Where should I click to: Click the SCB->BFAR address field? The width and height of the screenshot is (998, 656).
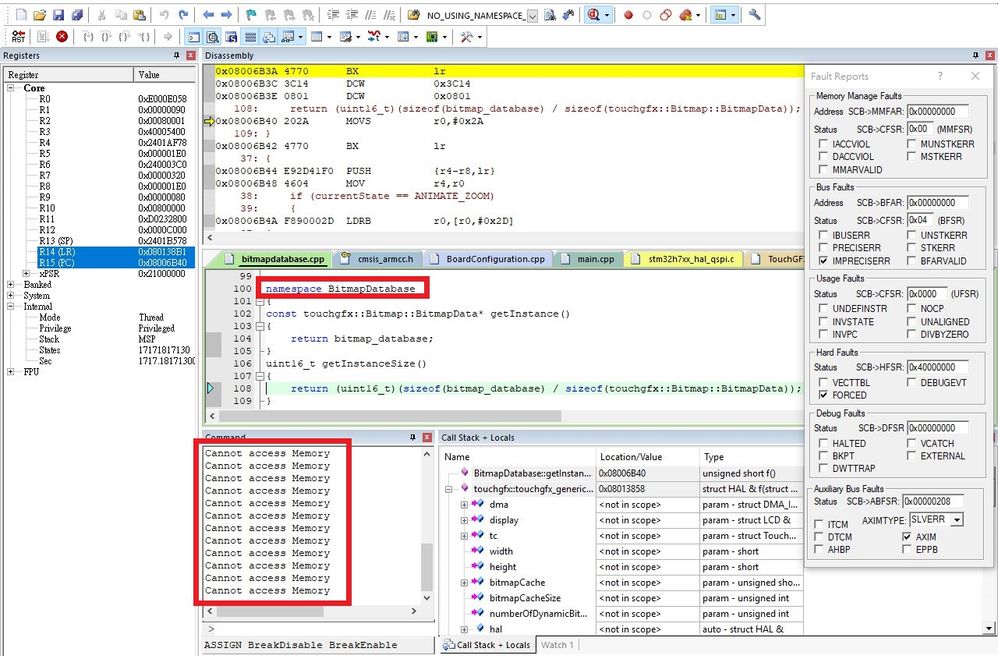(x=937, y=202)
